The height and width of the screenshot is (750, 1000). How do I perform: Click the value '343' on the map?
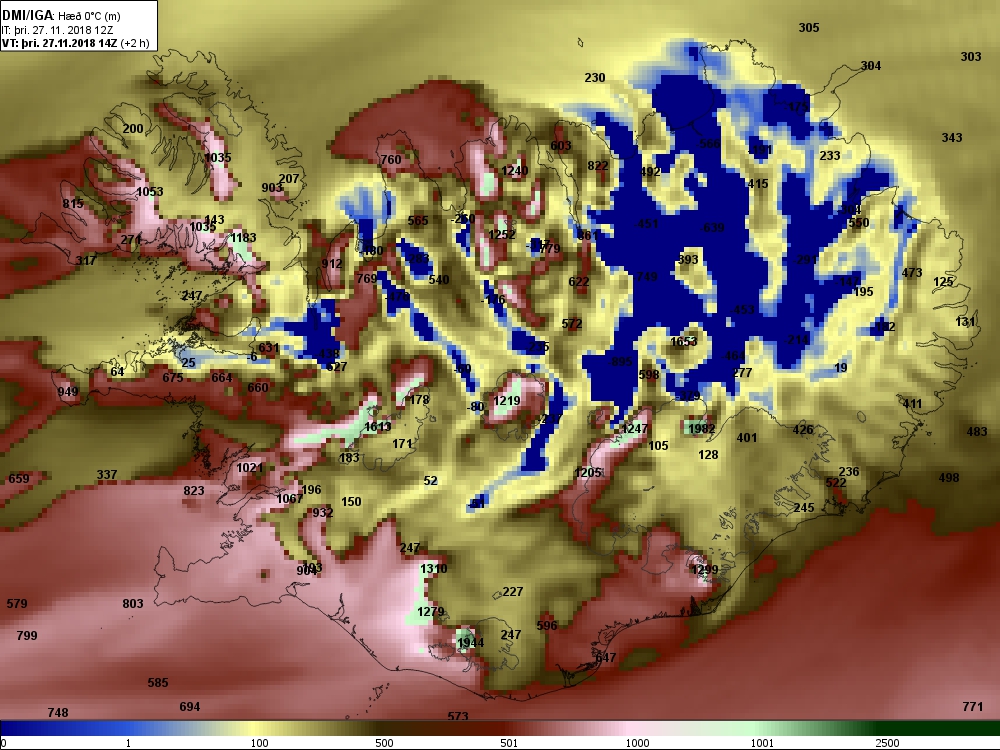pos(952,138)
